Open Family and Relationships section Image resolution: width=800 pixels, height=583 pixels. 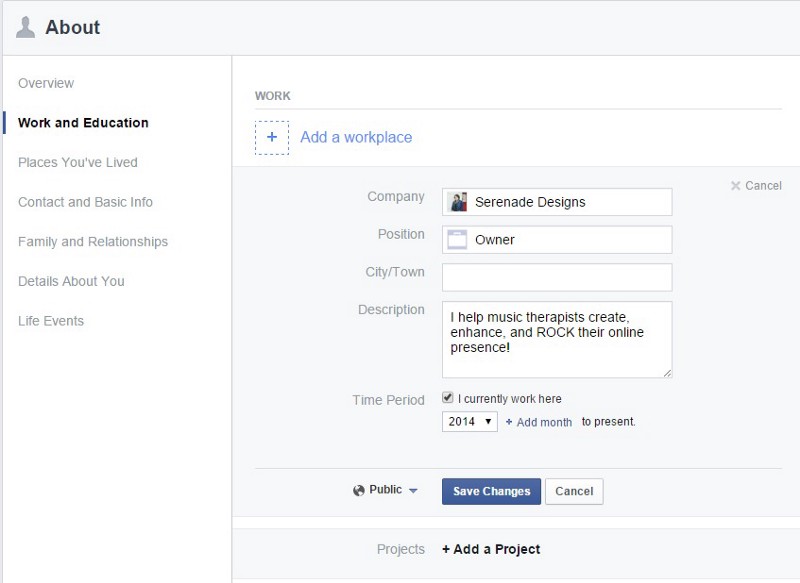[93, 242]
